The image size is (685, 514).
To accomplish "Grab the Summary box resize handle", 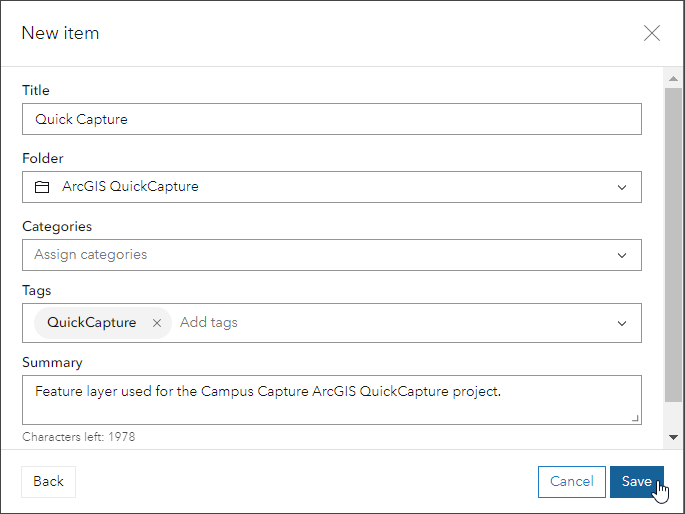I will (x=635, y=418).
